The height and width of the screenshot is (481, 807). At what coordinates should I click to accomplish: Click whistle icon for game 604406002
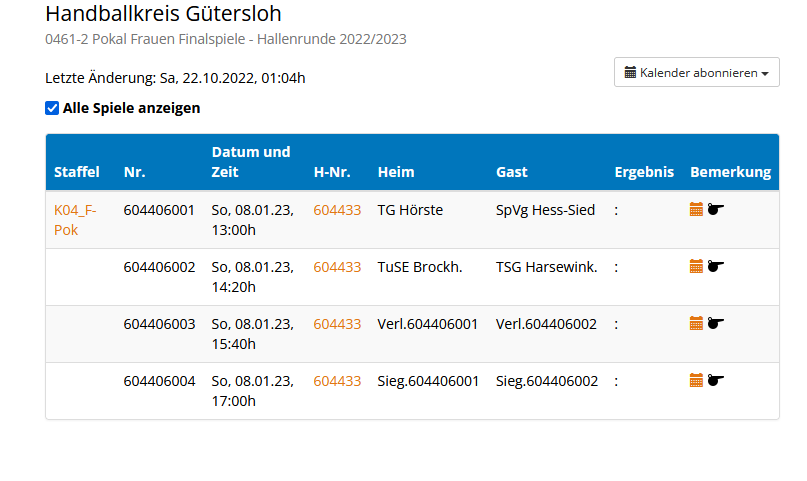pos(715,266)
